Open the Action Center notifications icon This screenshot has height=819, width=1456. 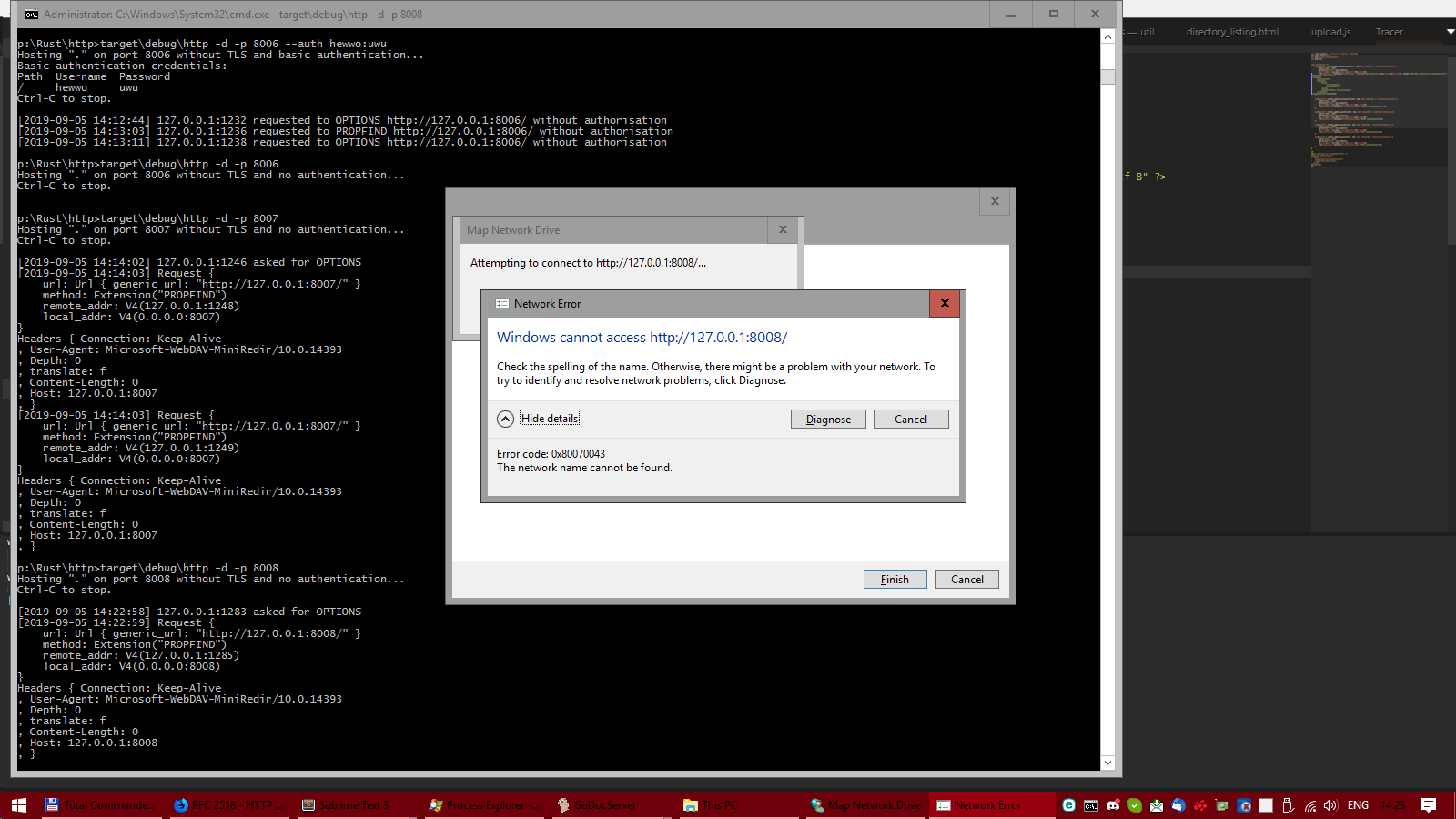[1429, 805]
